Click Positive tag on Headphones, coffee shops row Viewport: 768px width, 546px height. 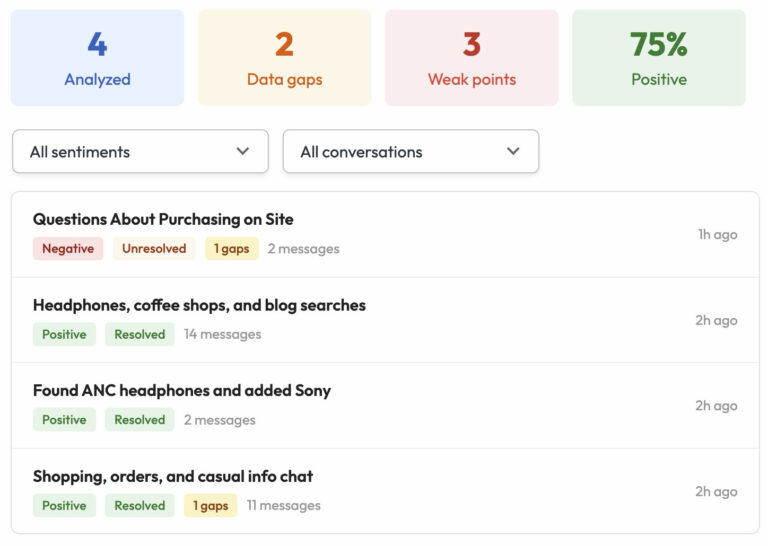click(64, 335)
